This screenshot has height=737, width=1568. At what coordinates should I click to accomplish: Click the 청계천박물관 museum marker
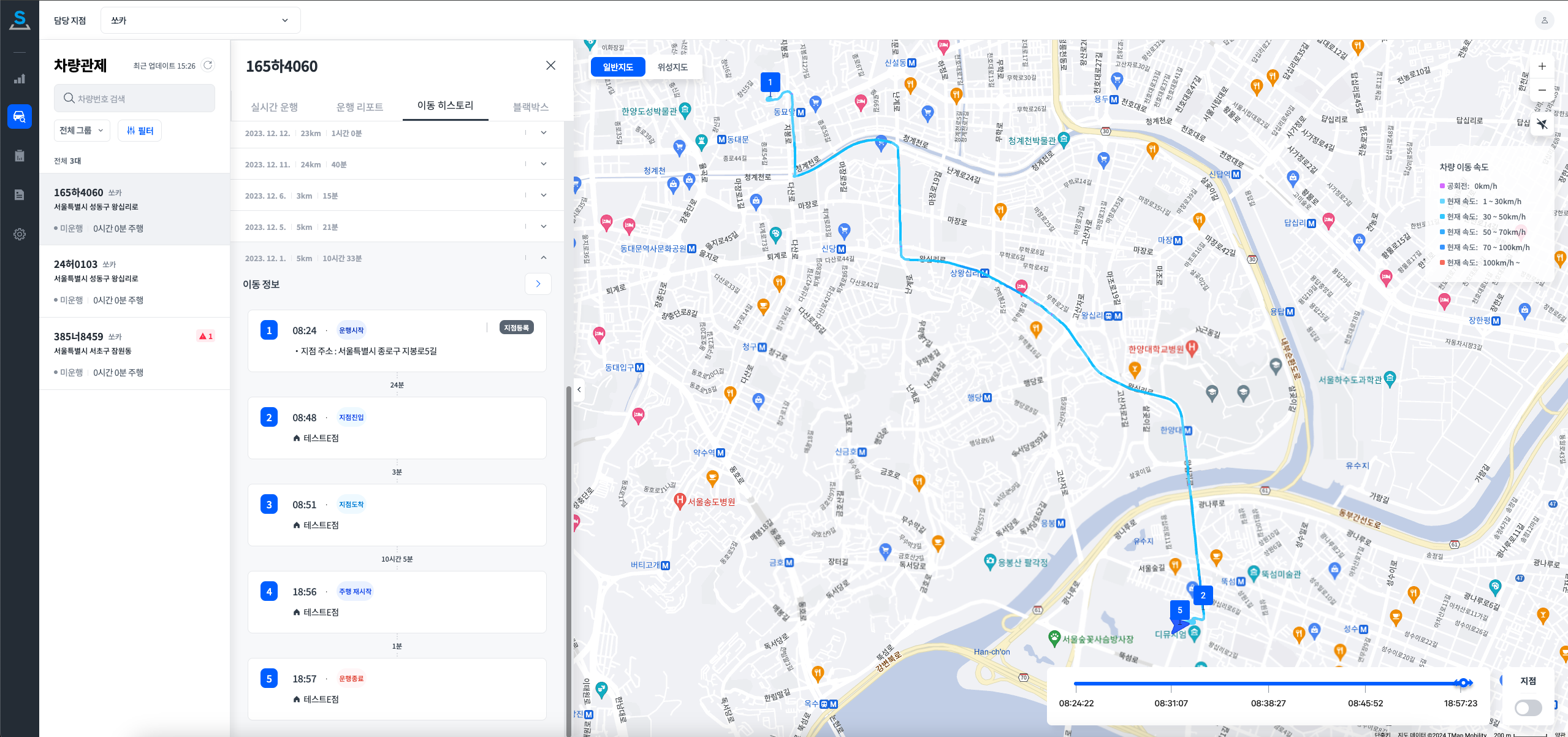coord(1064,139)
